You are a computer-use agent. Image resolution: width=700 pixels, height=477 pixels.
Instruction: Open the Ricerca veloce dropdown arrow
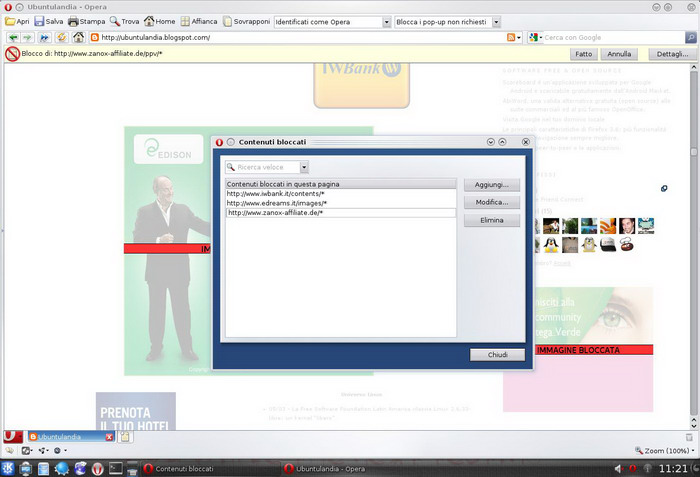[x=304, y=167]
